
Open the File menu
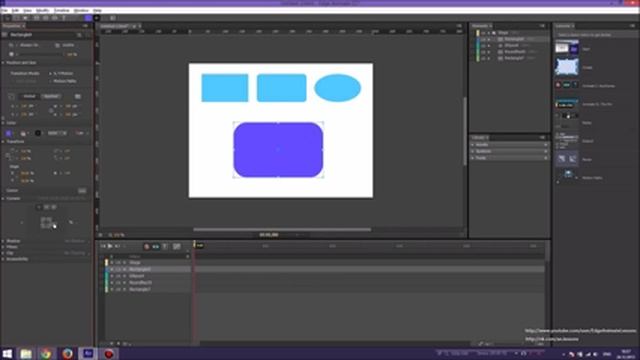click(4, 10)
